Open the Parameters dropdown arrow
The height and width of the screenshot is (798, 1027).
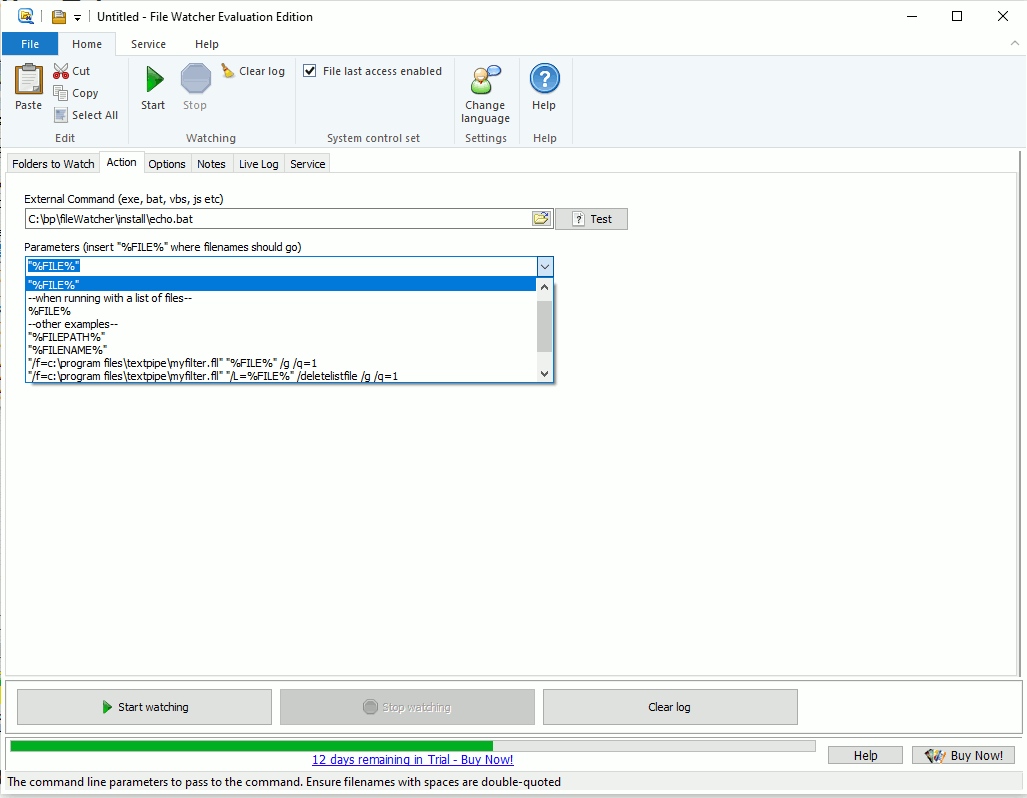[x=544, y=266]
